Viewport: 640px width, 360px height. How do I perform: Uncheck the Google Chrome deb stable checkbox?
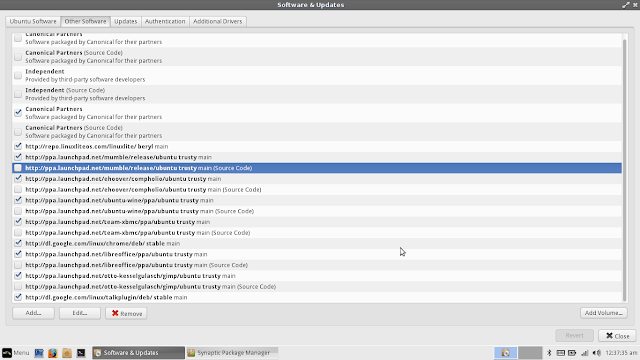pos(18,243)
